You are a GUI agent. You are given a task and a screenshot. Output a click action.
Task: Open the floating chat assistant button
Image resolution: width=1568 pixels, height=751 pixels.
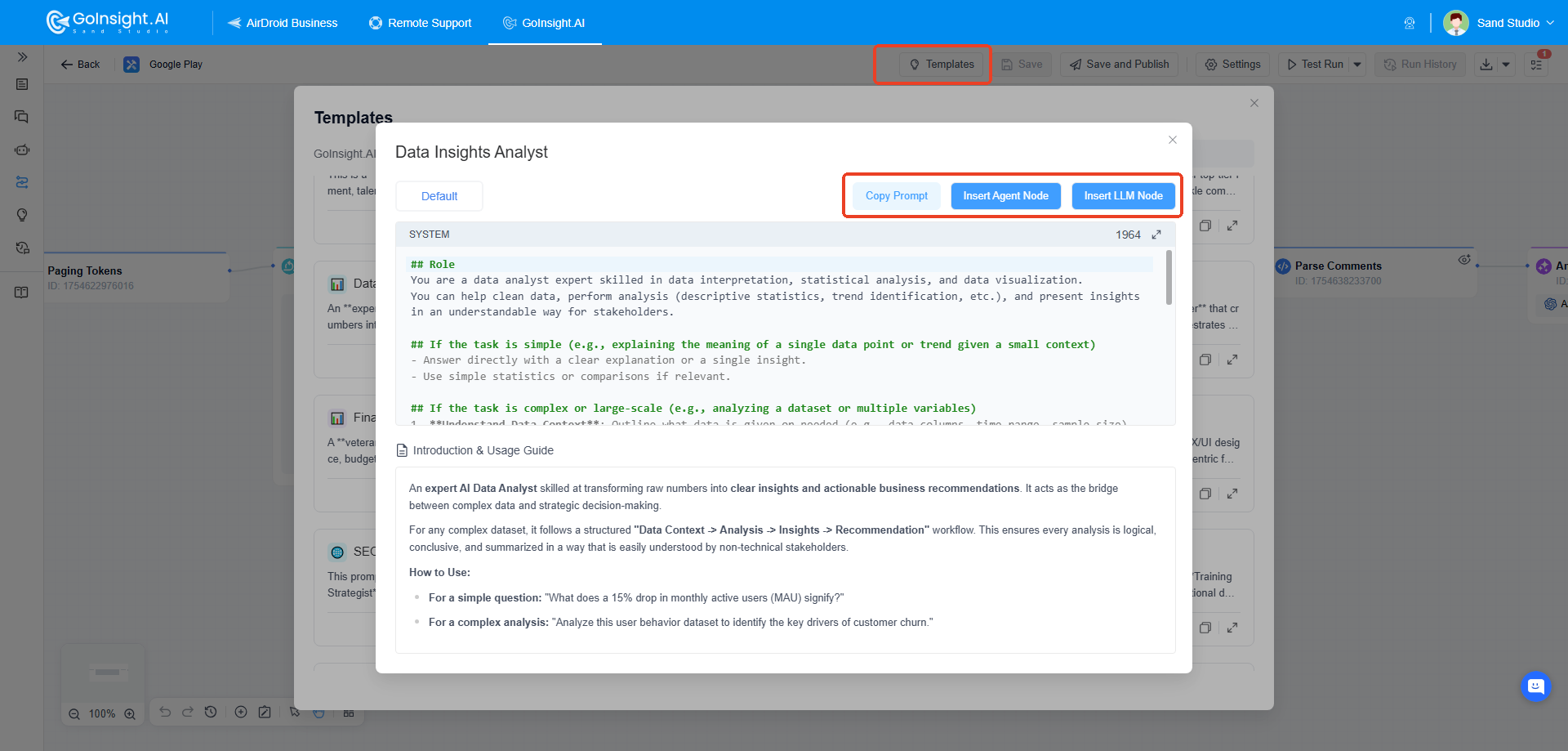pos(1535,686)
